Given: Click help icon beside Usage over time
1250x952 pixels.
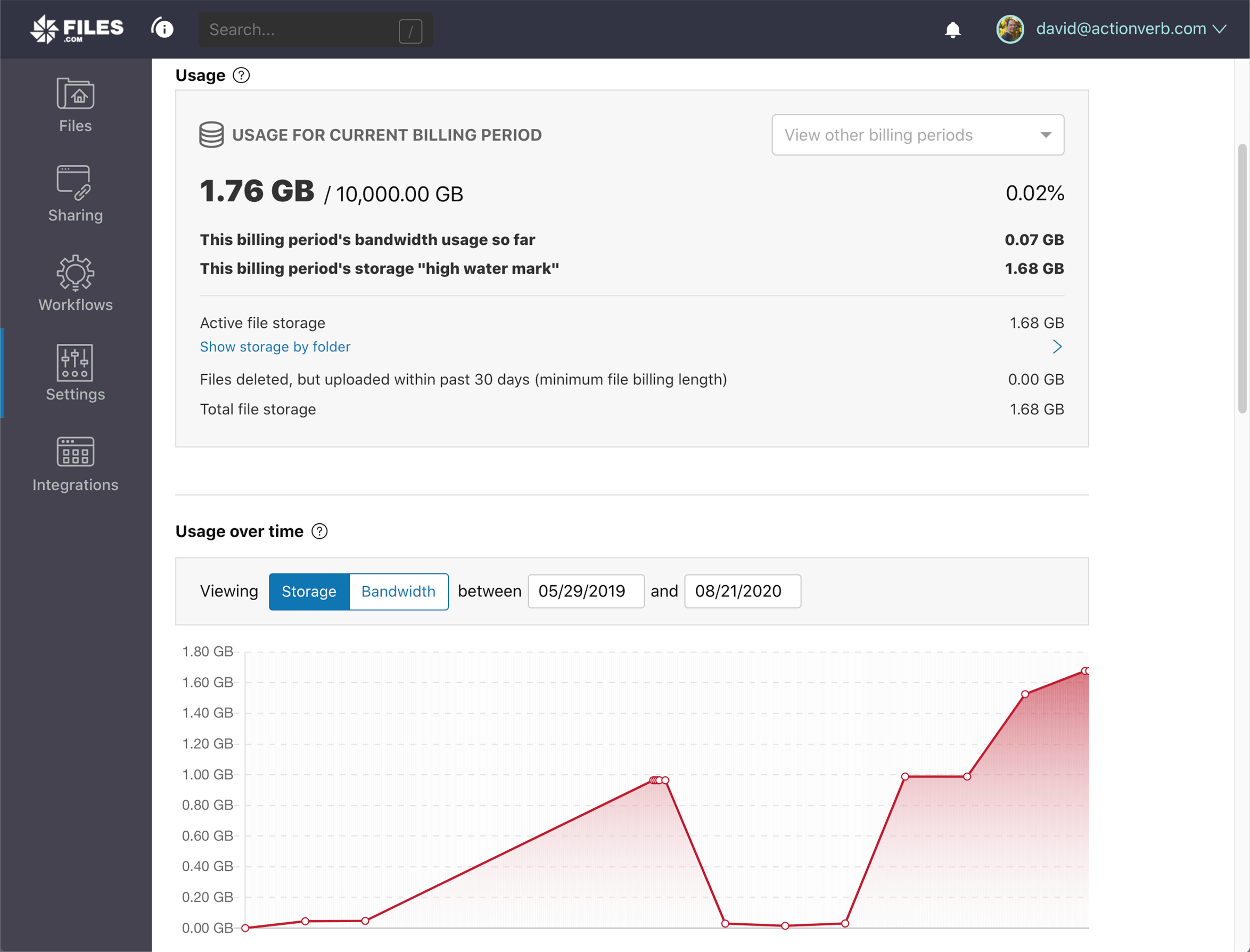Looking at the screenshot, I should (x=319, y=531).
